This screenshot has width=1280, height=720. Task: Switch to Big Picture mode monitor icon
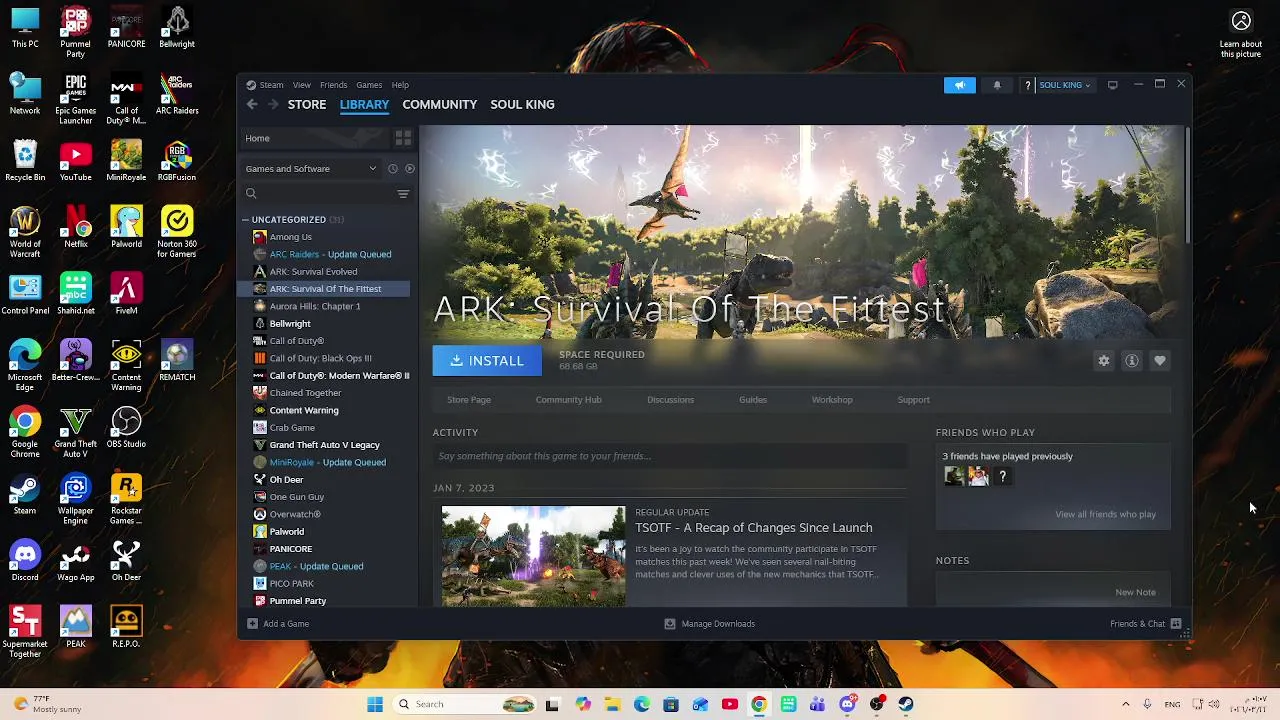pos(1112,85)
